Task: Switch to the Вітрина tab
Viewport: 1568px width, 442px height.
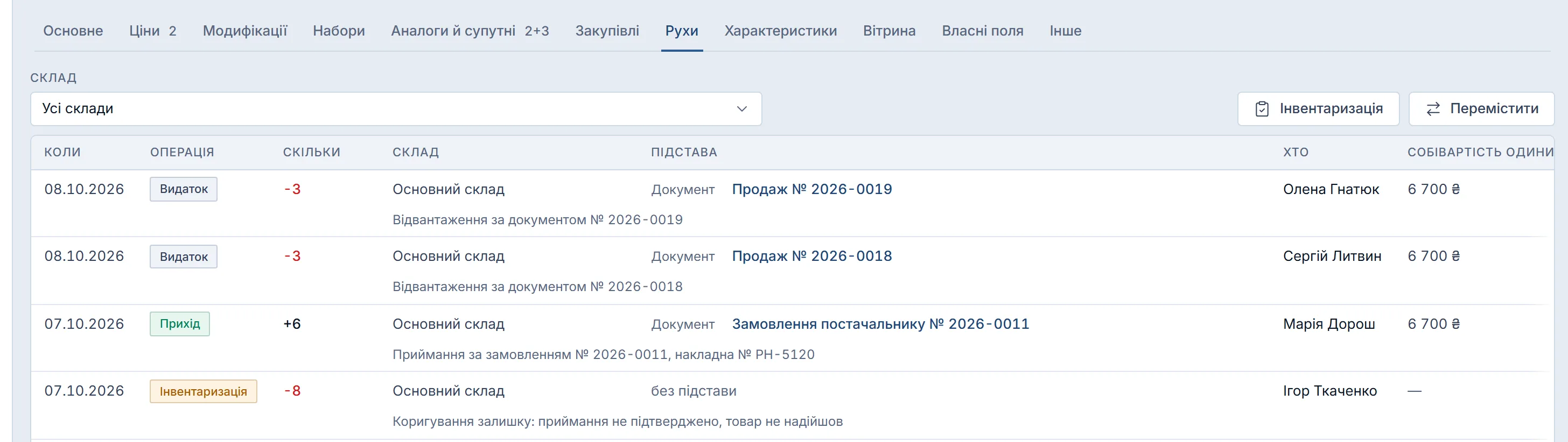Action: [x=890, y=31]
